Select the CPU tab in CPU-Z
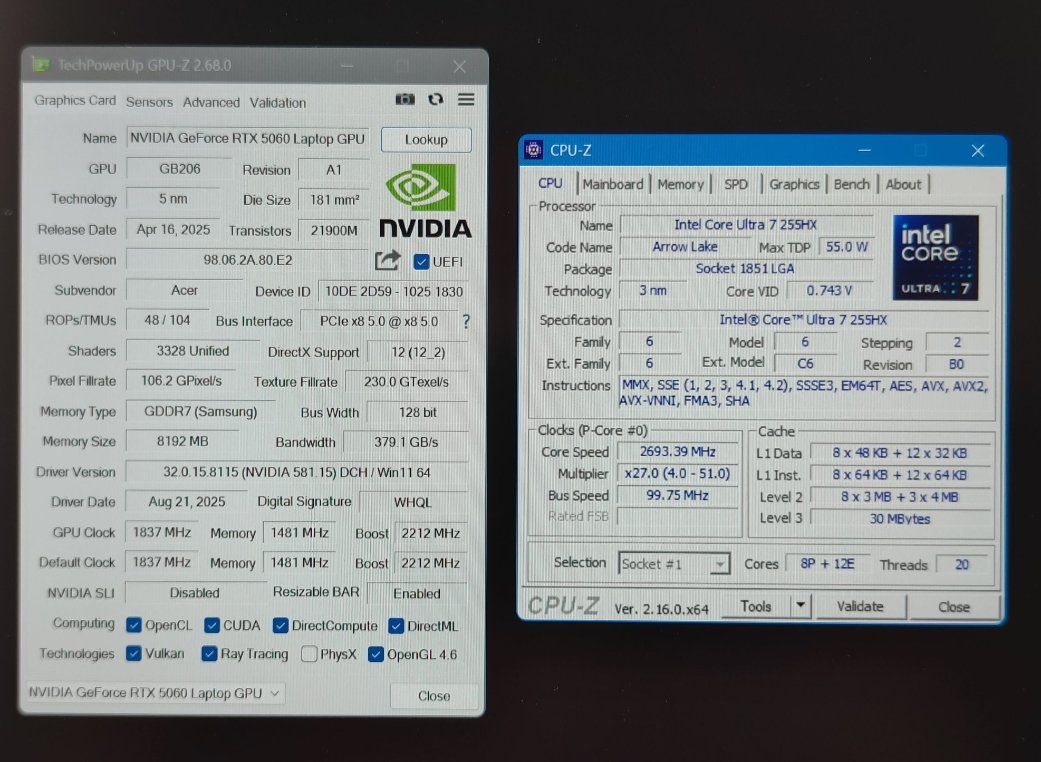Screen dimensions: 1041x762 (550, 183)
